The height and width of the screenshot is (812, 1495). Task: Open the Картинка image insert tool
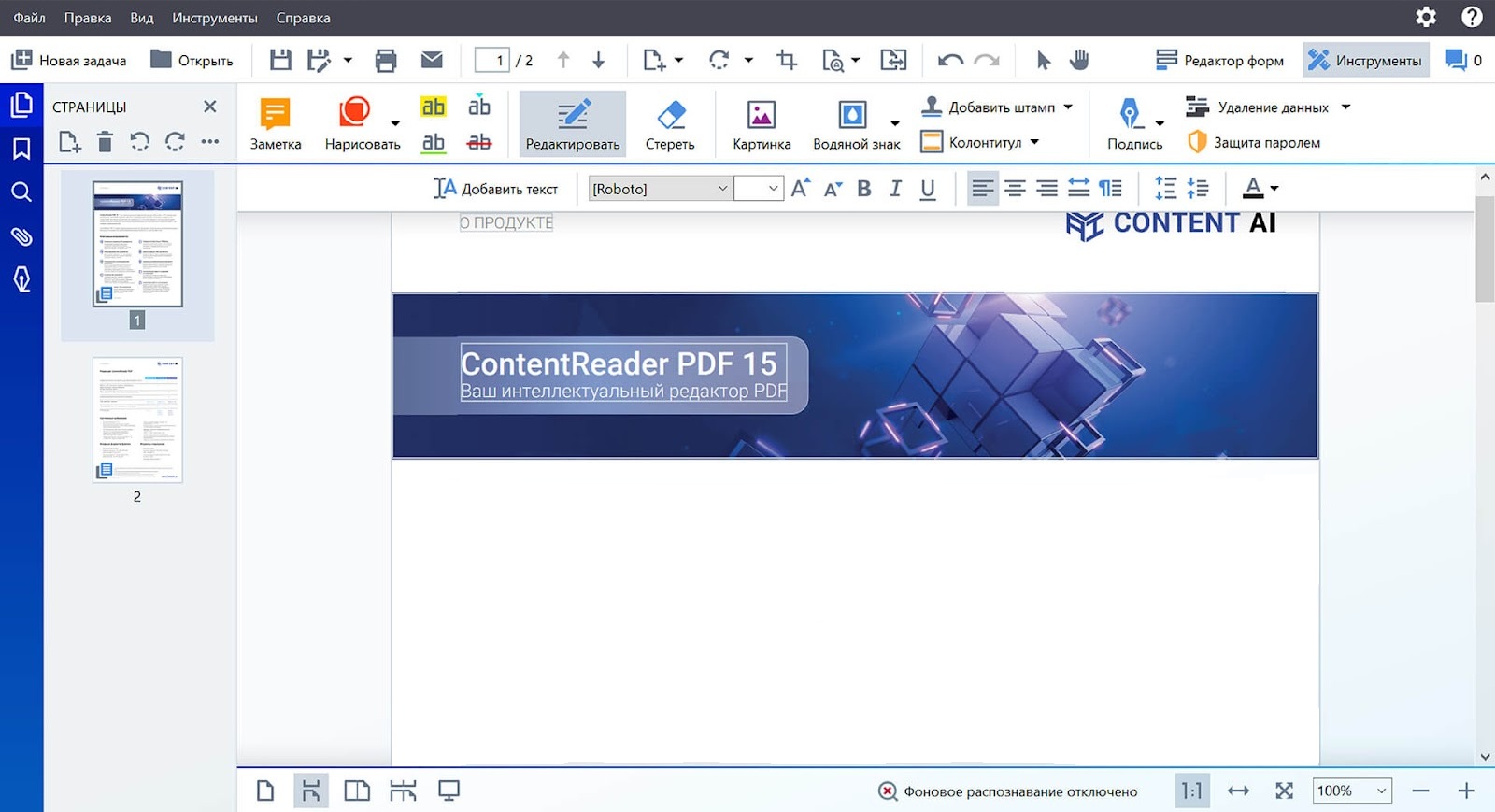pos(762,123)
